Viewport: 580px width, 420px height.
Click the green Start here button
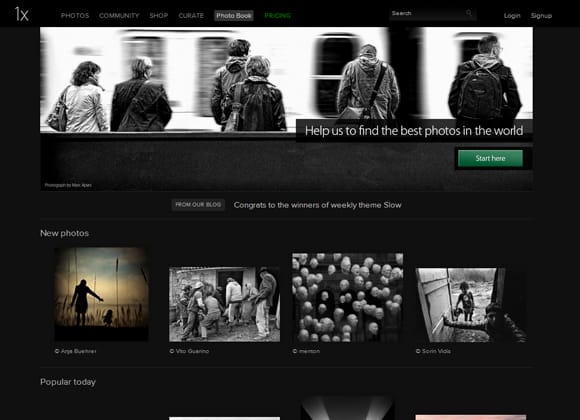[x=490, y=158]
